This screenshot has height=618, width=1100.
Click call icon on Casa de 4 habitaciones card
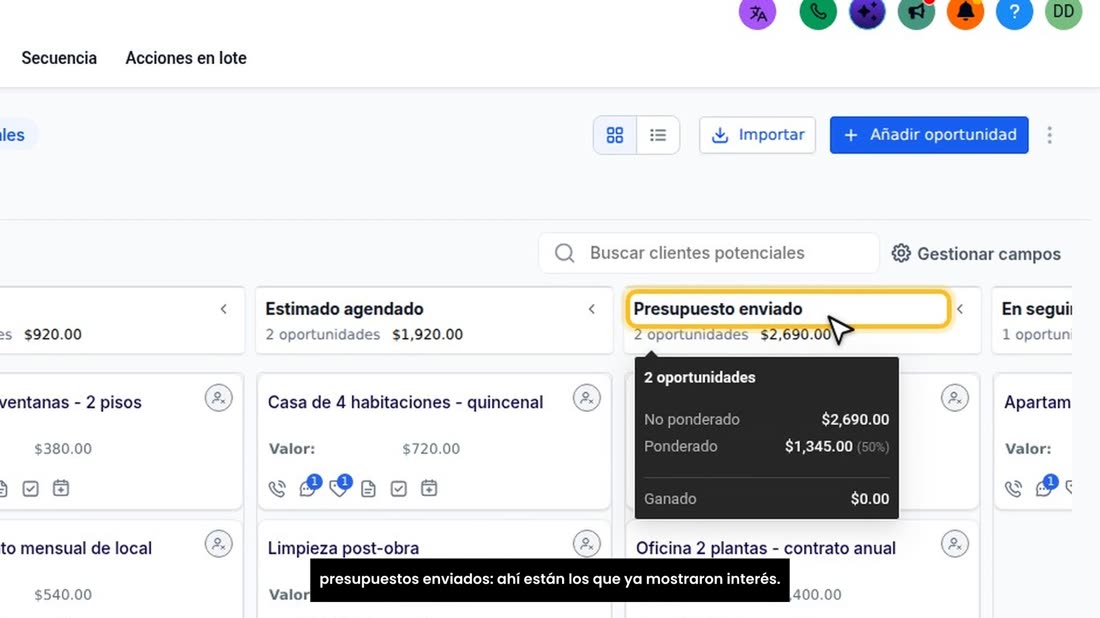click(277, 488)
